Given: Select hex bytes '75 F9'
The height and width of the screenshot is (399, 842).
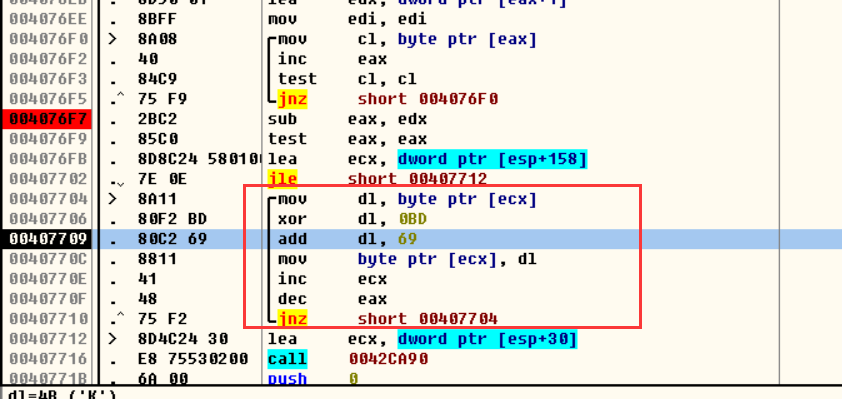Looking at the screenshot, I should [x=162, y=99].
